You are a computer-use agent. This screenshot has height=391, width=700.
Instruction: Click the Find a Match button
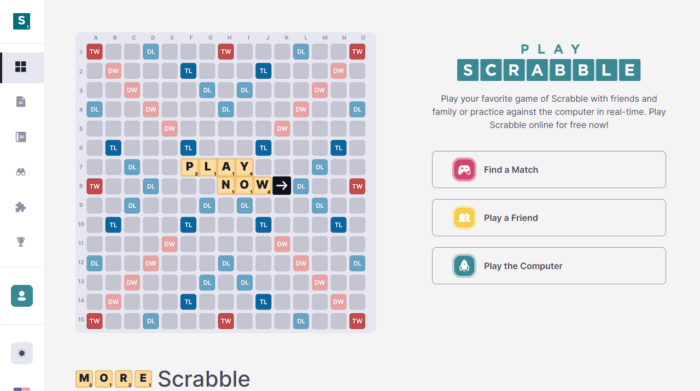pyautogui.click(x=549, y=170)
